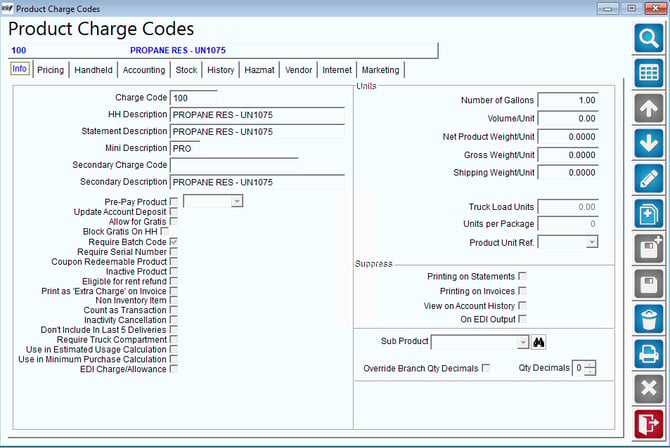Click the Secondary Charge Code field

234,165
